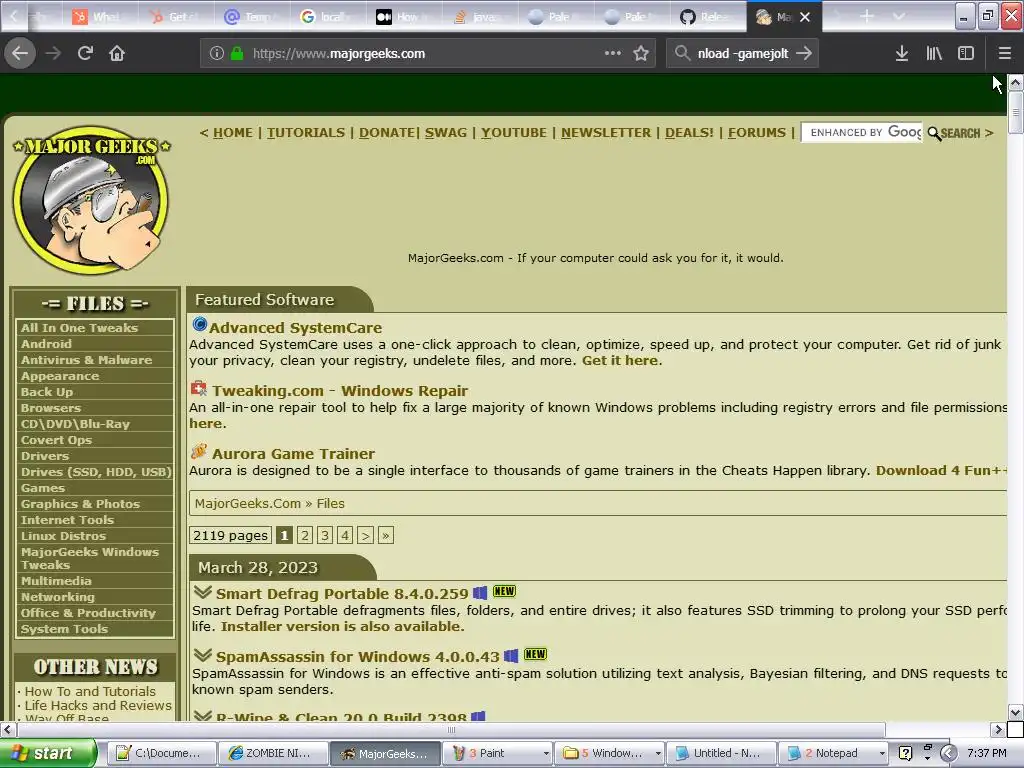Open a new tab with the plus icon

point(867,16)
